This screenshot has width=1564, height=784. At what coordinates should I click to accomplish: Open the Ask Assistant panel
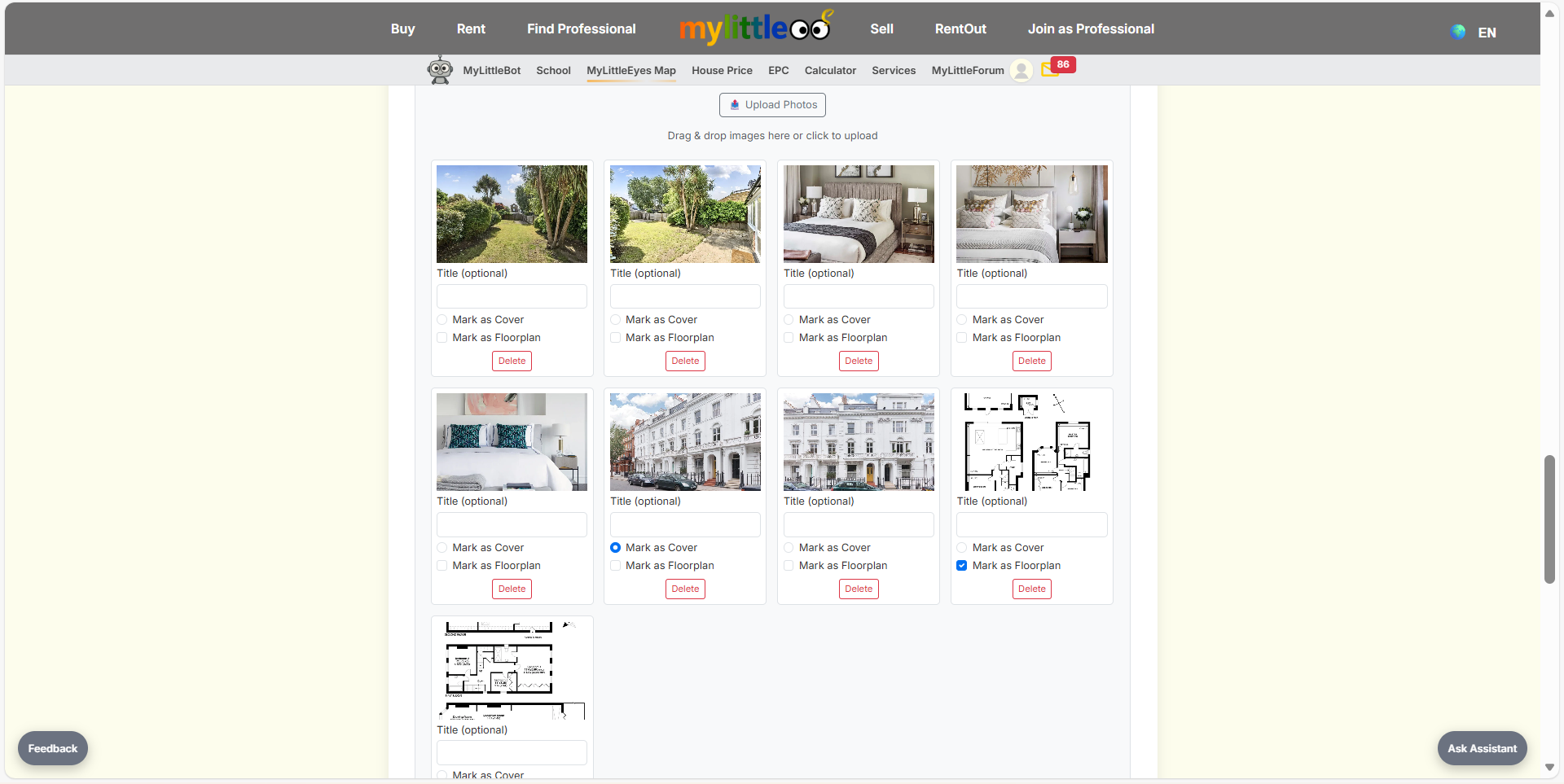[1481, 748]
